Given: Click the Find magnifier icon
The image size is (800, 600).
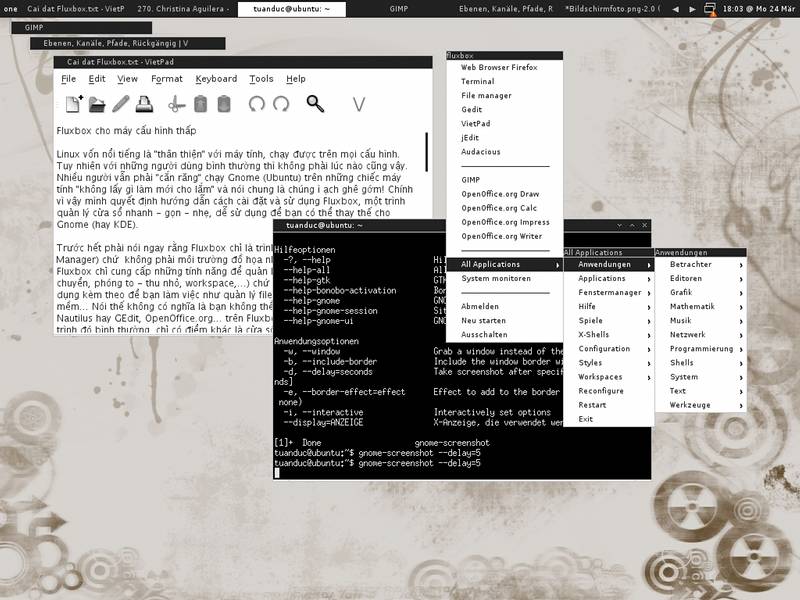Looking at the screenshot, I should click(x=315, y=103).
